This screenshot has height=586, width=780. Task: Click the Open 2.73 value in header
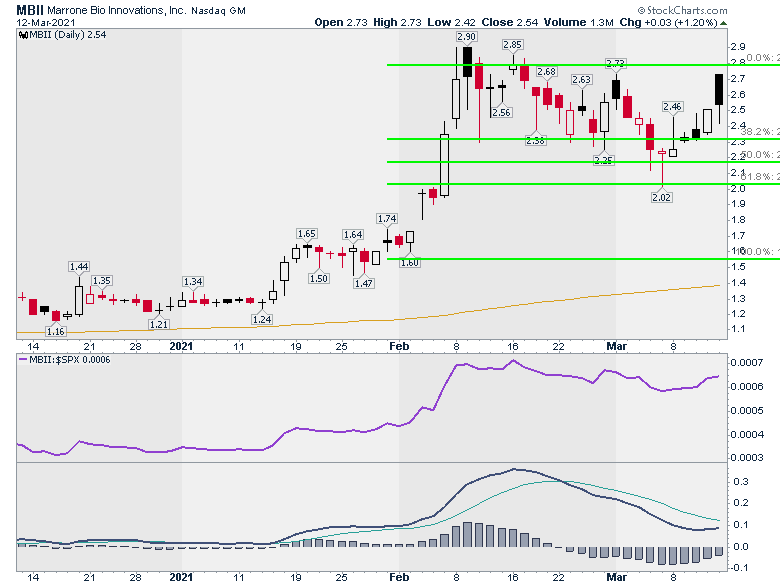point(341,22)
